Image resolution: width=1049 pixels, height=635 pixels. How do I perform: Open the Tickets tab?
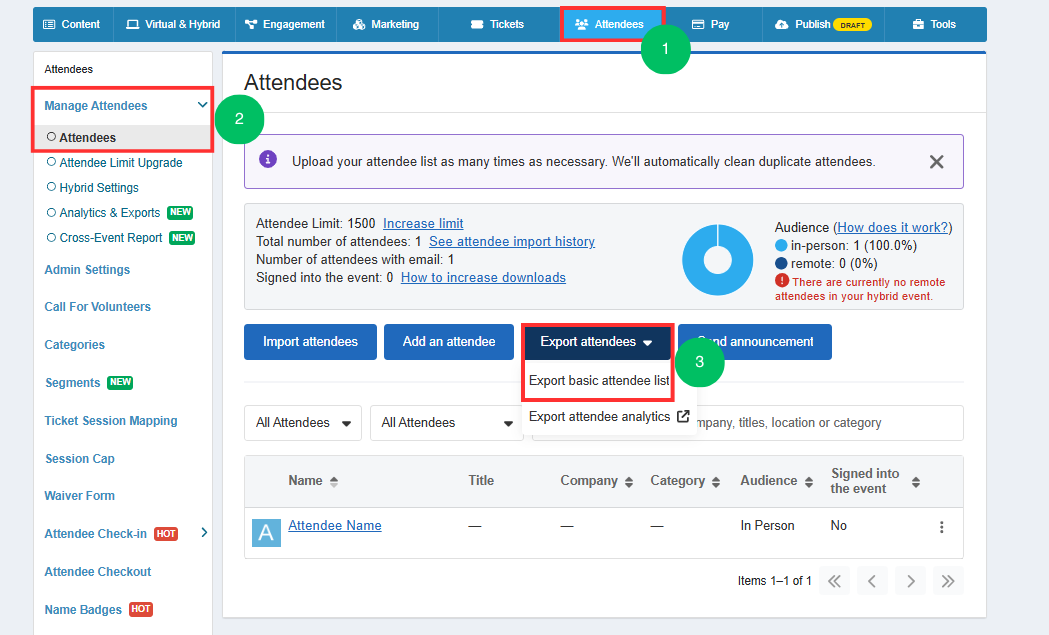[x=498, y=24]
